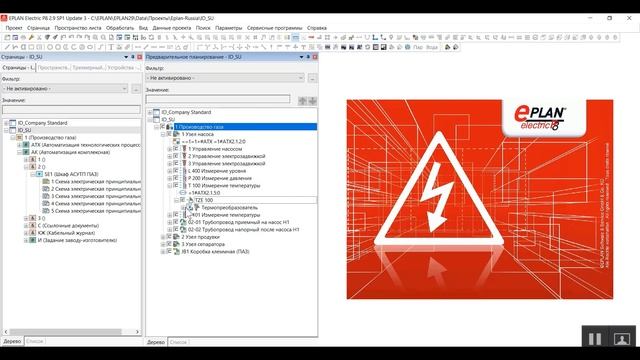Click the last icon after 'Вода' in toolbar

point(456,47)
